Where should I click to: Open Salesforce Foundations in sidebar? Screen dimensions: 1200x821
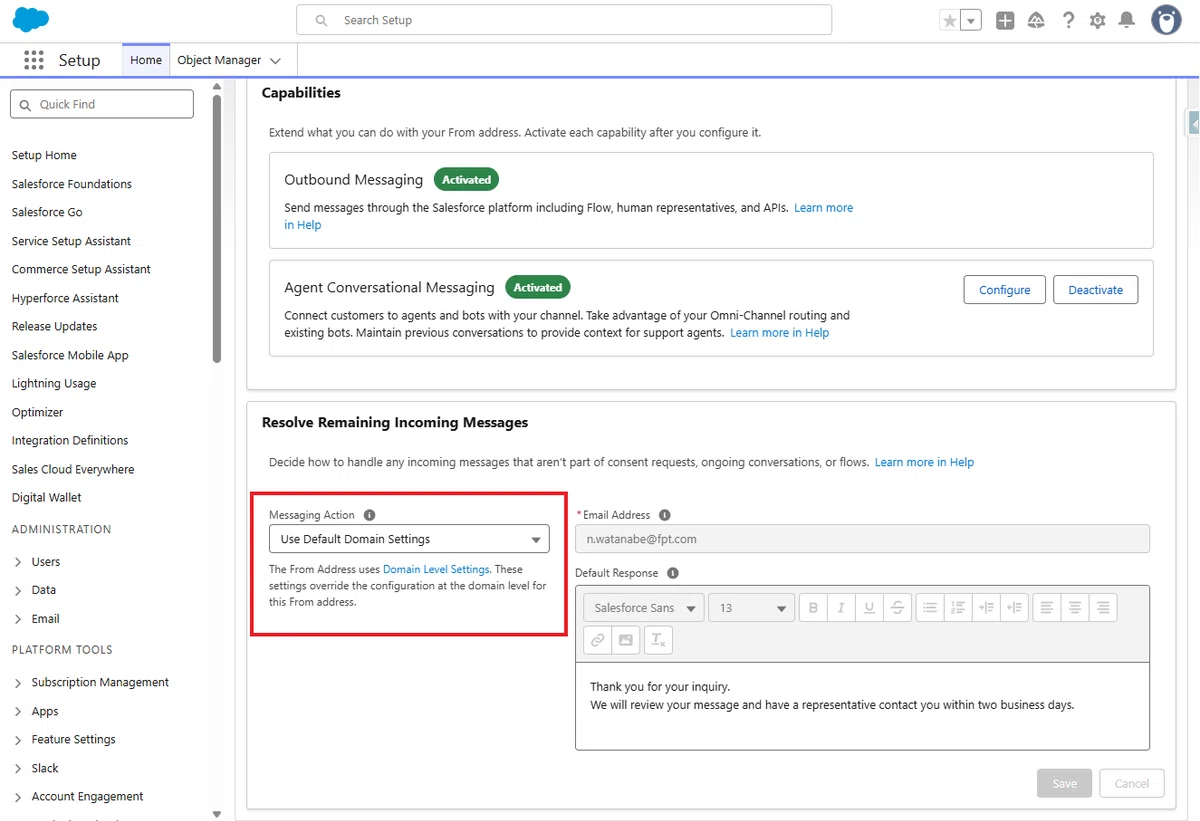(x=72, y=184)
